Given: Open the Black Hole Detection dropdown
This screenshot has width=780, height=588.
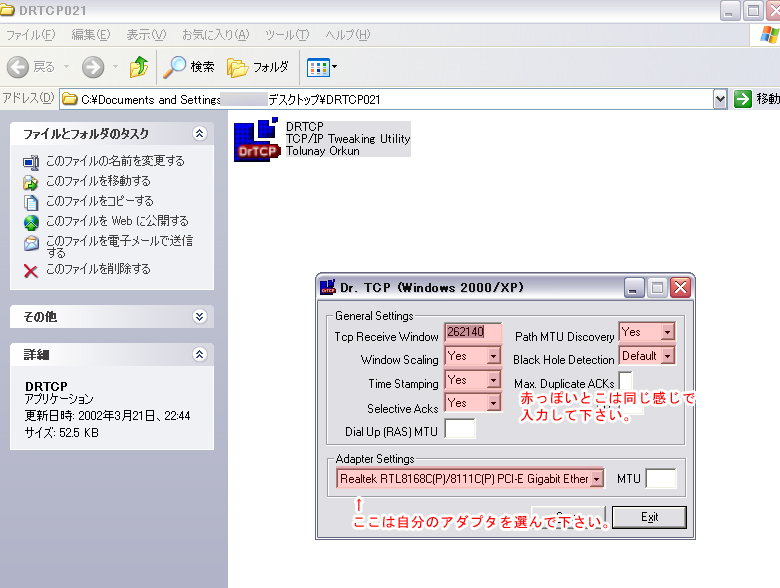Looking at the screenshot, I should click(x=668, y=356).
